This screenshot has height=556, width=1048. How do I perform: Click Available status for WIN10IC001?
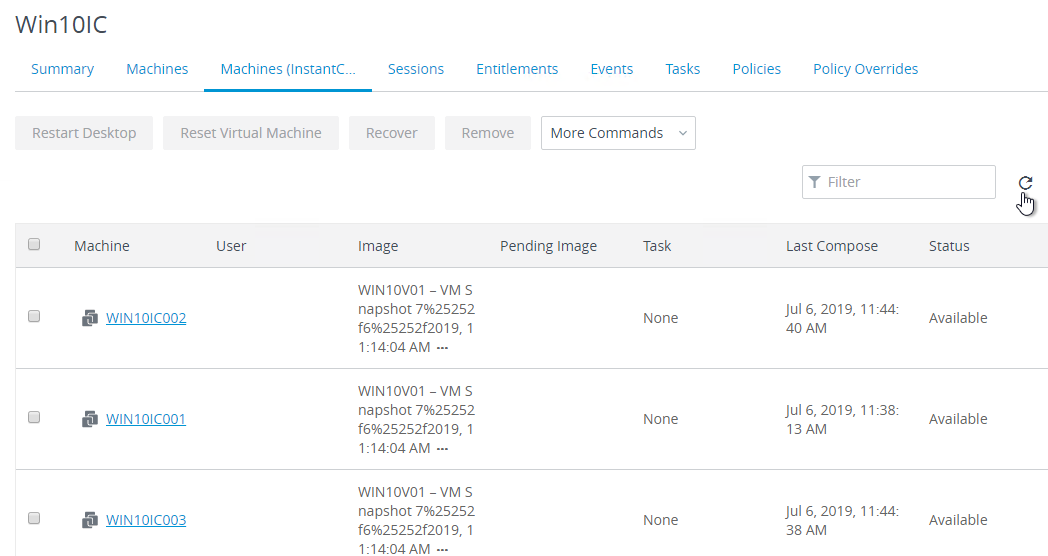coord(958,419)
